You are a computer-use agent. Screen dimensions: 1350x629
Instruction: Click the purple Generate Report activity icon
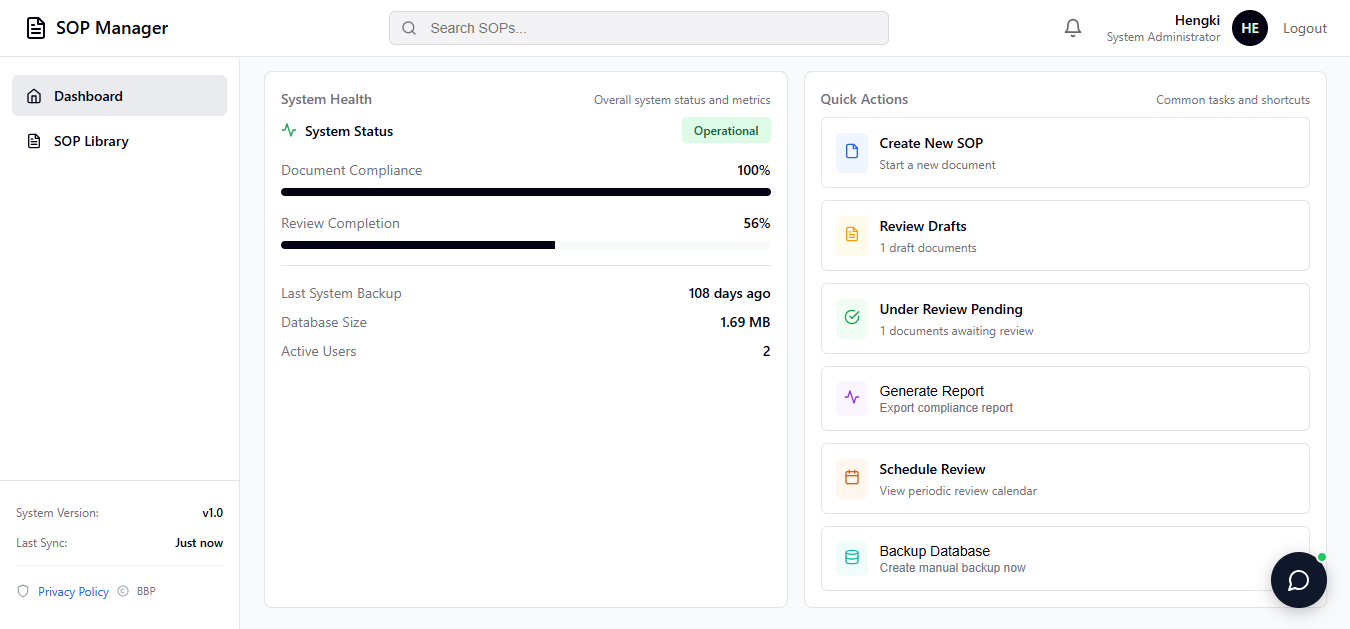852,397
